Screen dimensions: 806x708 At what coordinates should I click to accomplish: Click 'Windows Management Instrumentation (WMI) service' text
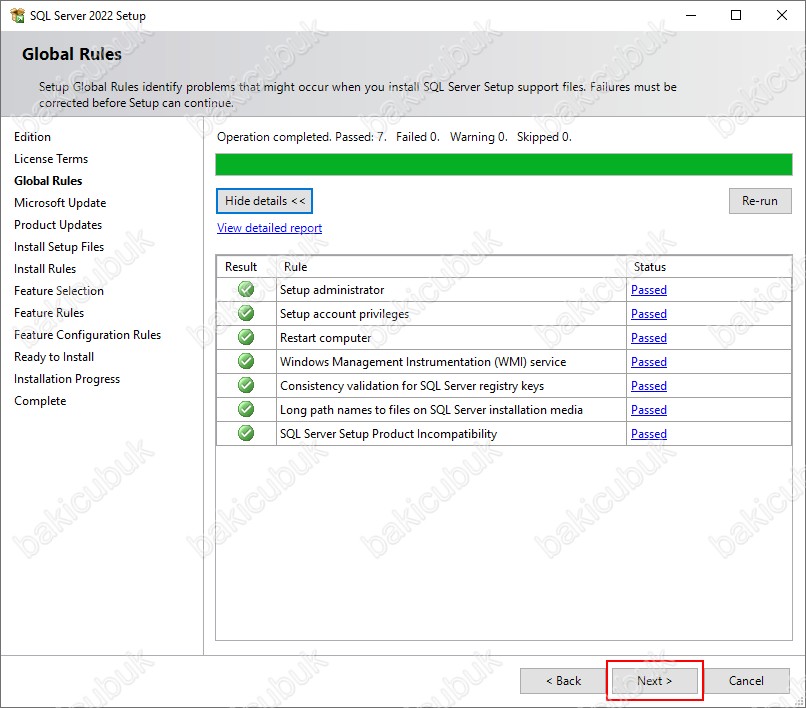pos(423,362)
